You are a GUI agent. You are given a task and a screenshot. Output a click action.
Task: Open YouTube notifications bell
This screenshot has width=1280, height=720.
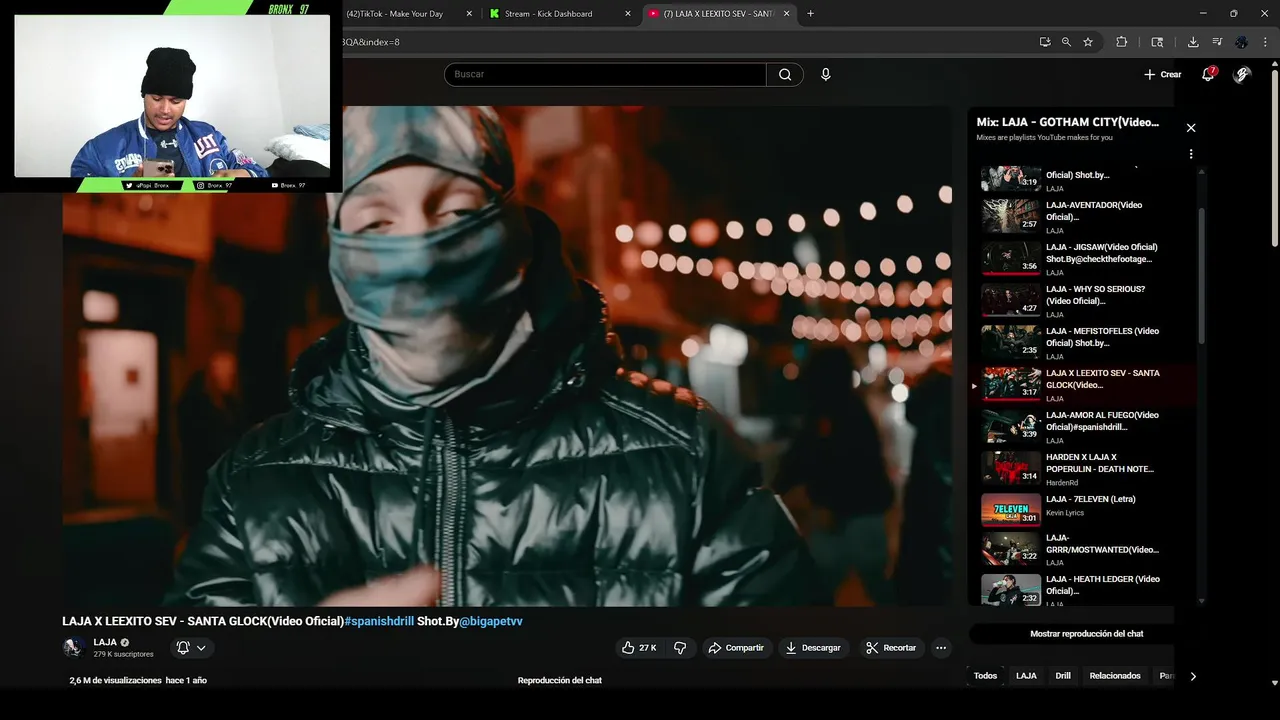click(1208, 74)
